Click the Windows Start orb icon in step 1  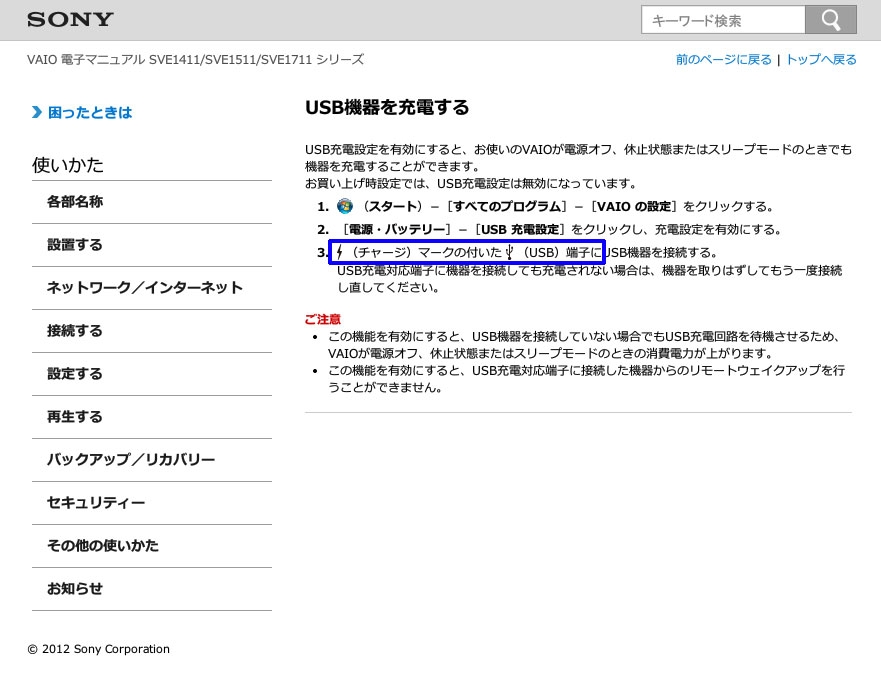pyautogui.click(x=345, y=206)
